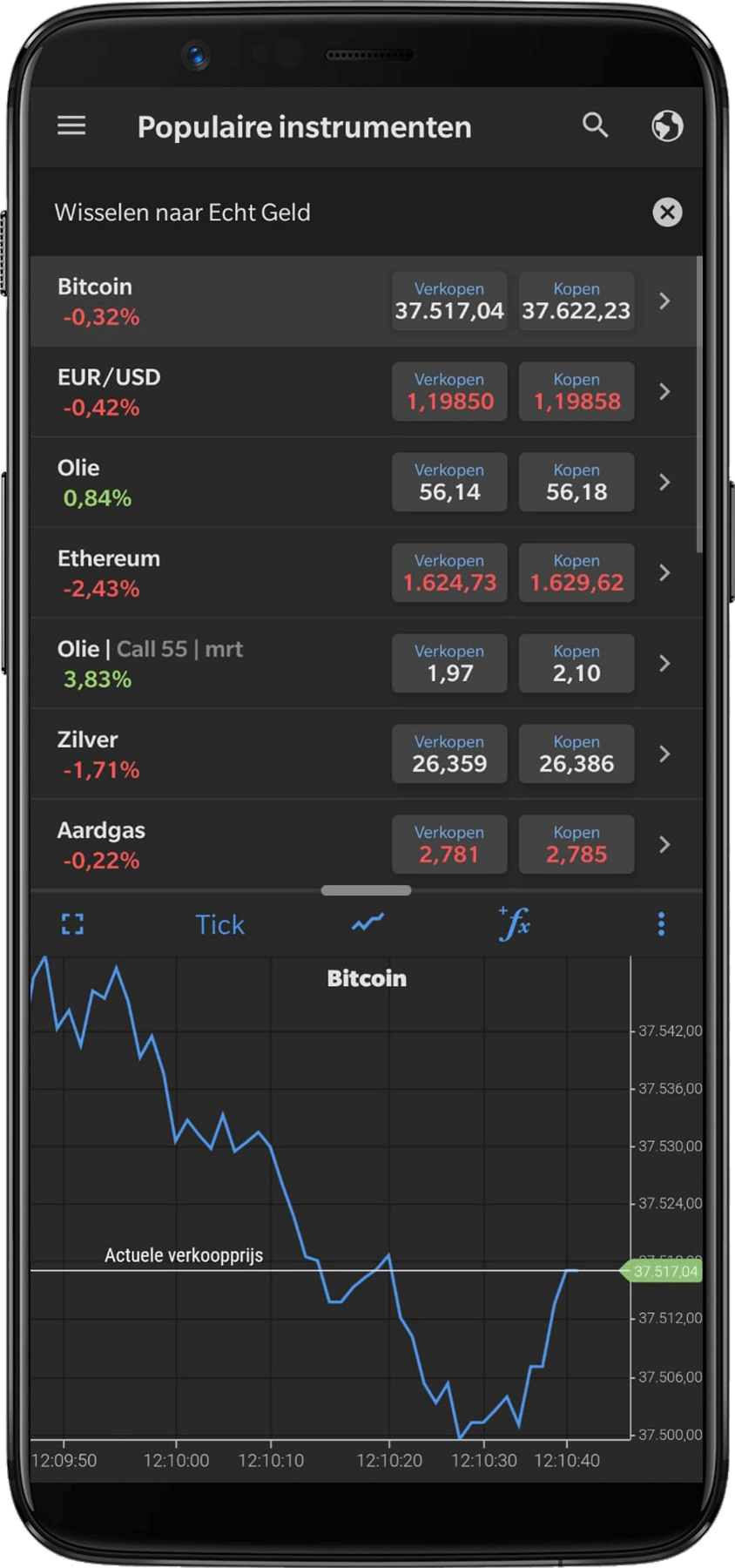Select the Tick timeframe dropdown
Image resolution: width=735 pixels, height=1568 pixels.
pos(219,924)
